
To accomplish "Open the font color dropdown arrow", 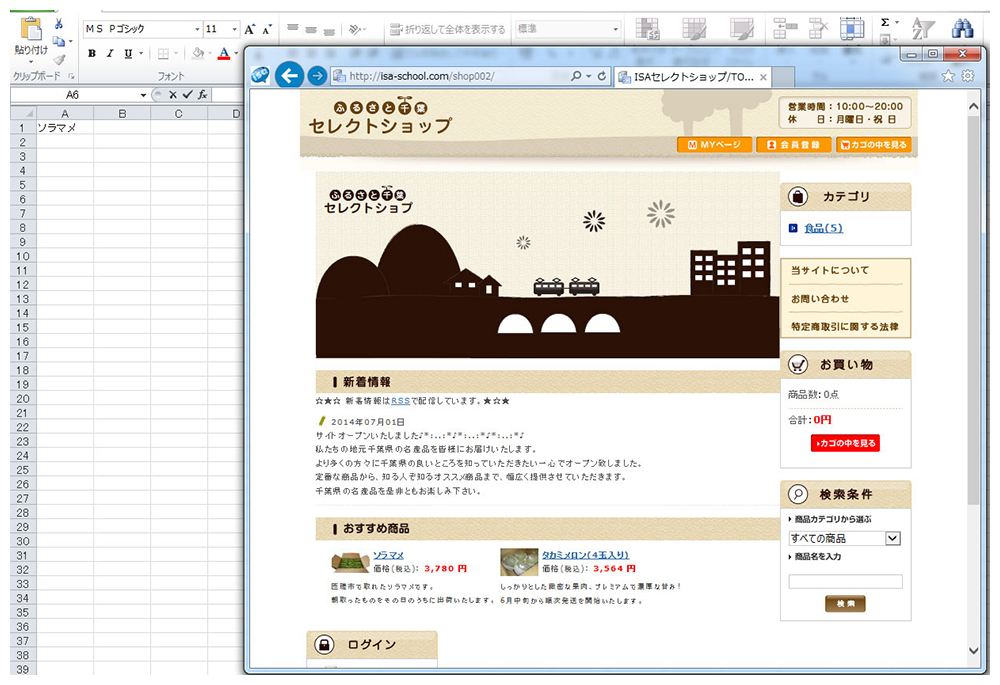I will click(x=236, y=54).
